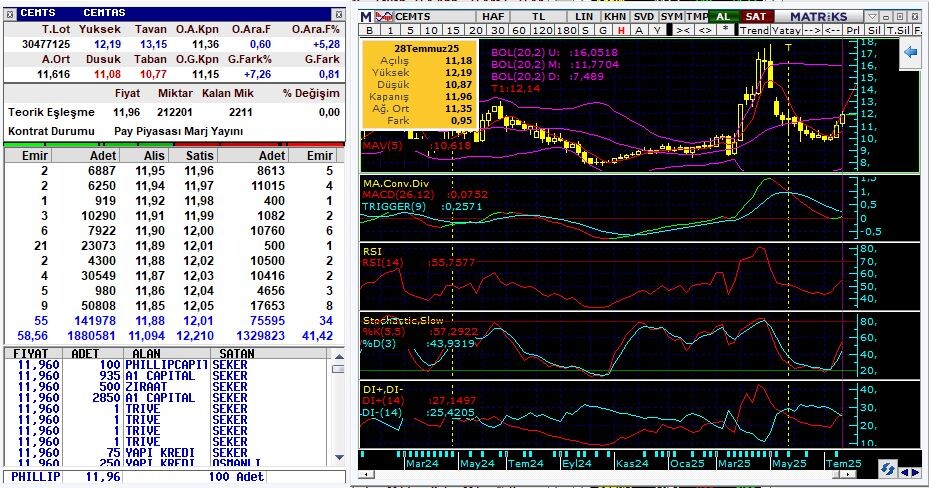
Task: Click the blue right scroll arrow at chart bottom
Action: tap(917, 472)
